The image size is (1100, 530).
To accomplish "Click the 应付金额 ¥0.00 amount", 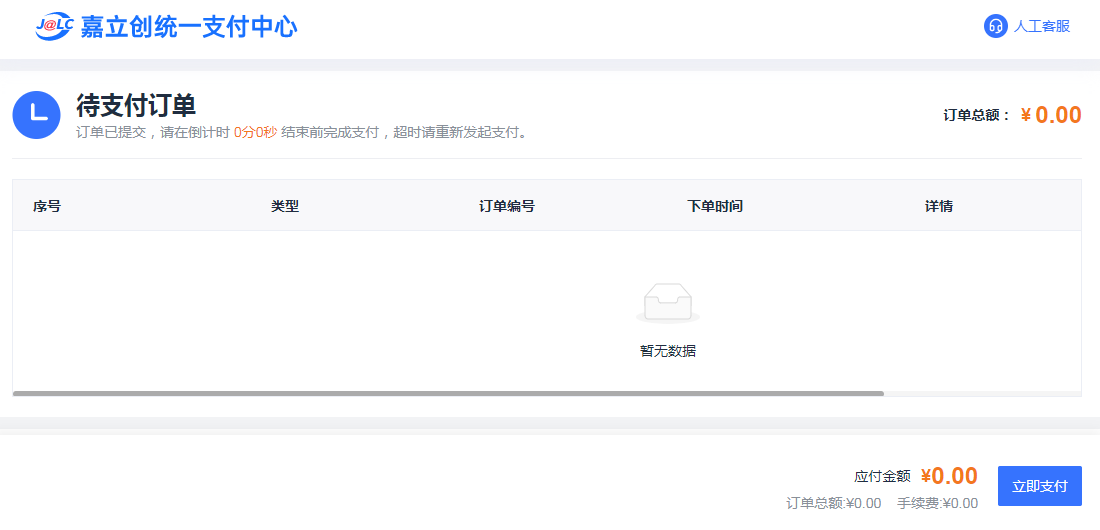I will [x=949, y=476].
